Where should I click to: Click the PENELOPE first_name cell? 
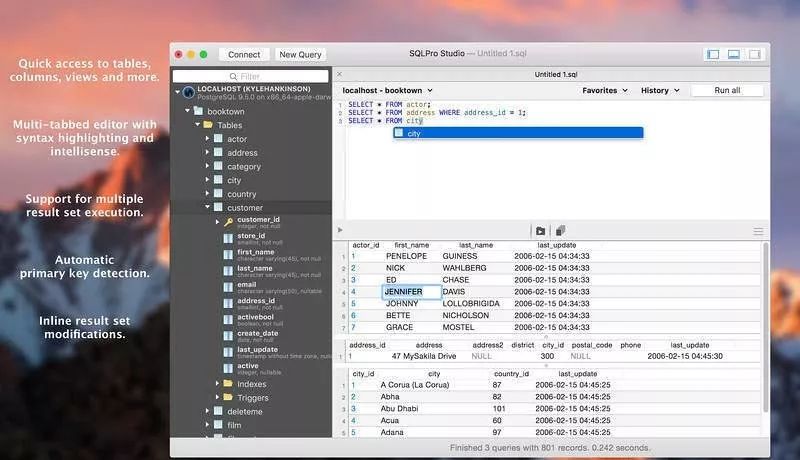pos(406,256)
